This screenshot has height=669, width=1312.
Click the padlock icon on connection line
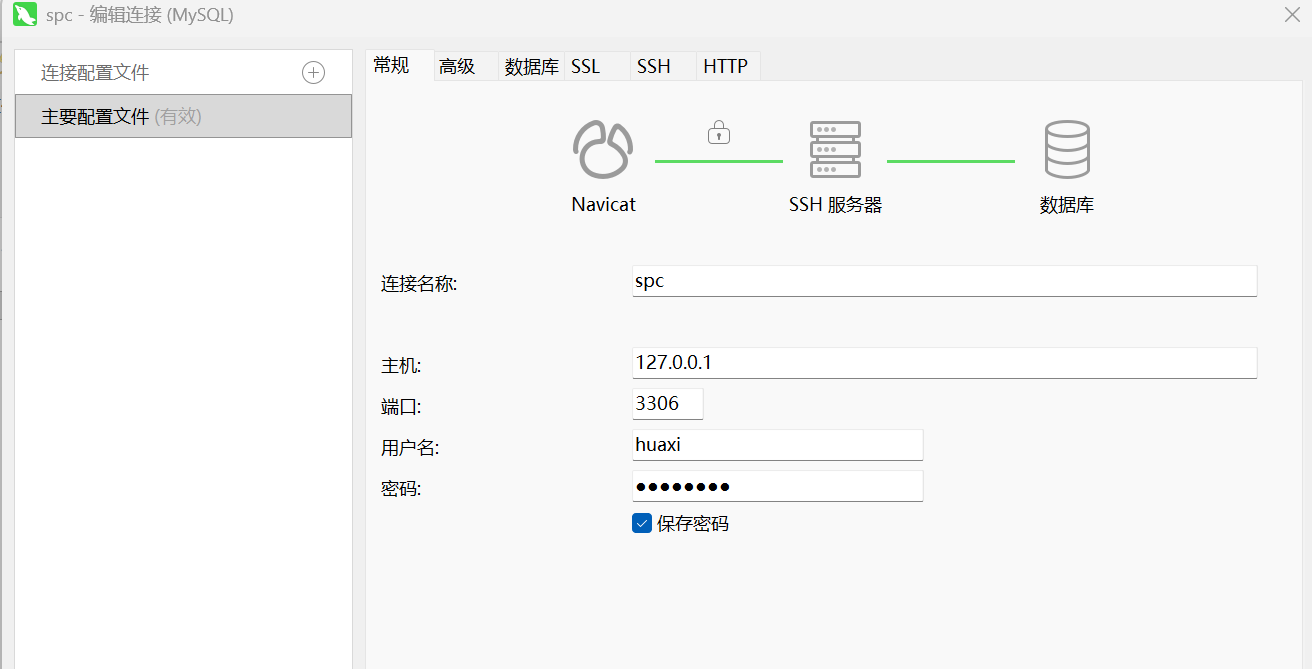pyautogui.click(x=718, y=132)
